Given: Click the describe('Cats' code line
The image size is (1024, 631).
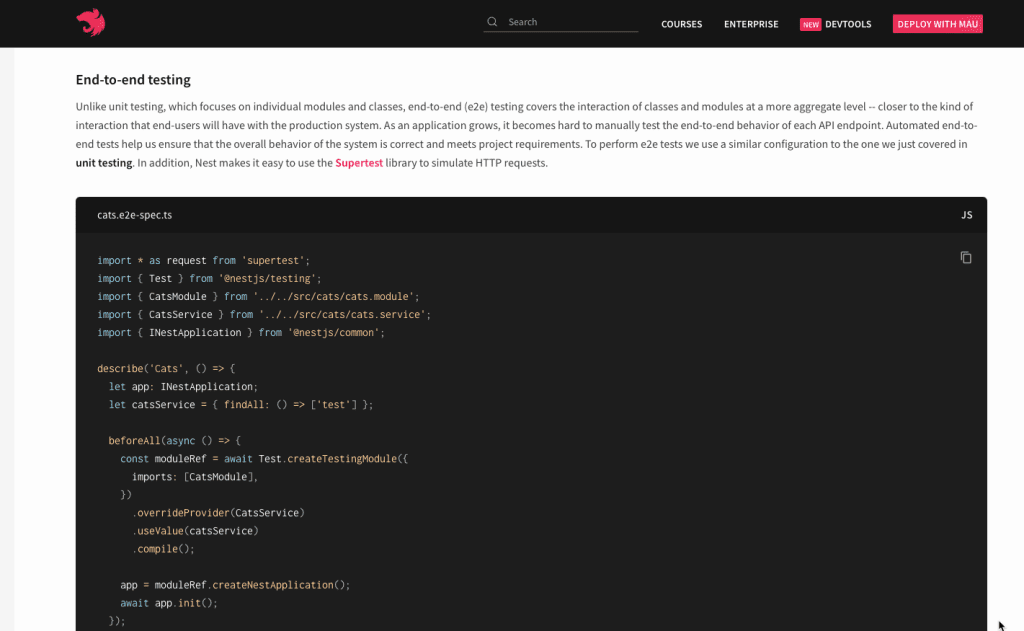Looking at the screenshot, I should click(x=166, y=368).
